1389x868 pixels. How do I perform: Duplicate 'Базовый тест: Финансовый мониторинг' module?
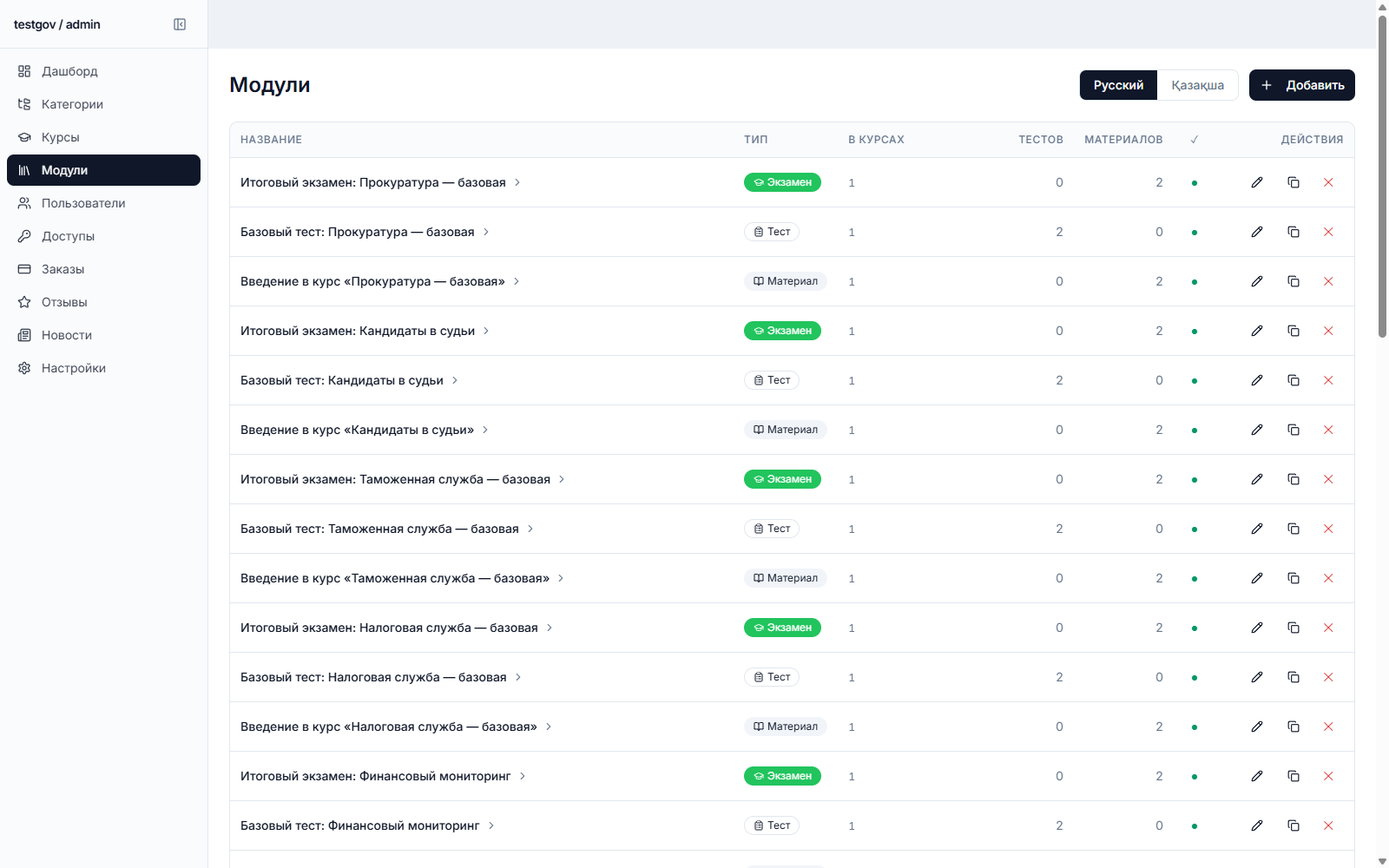[1294, 825]
